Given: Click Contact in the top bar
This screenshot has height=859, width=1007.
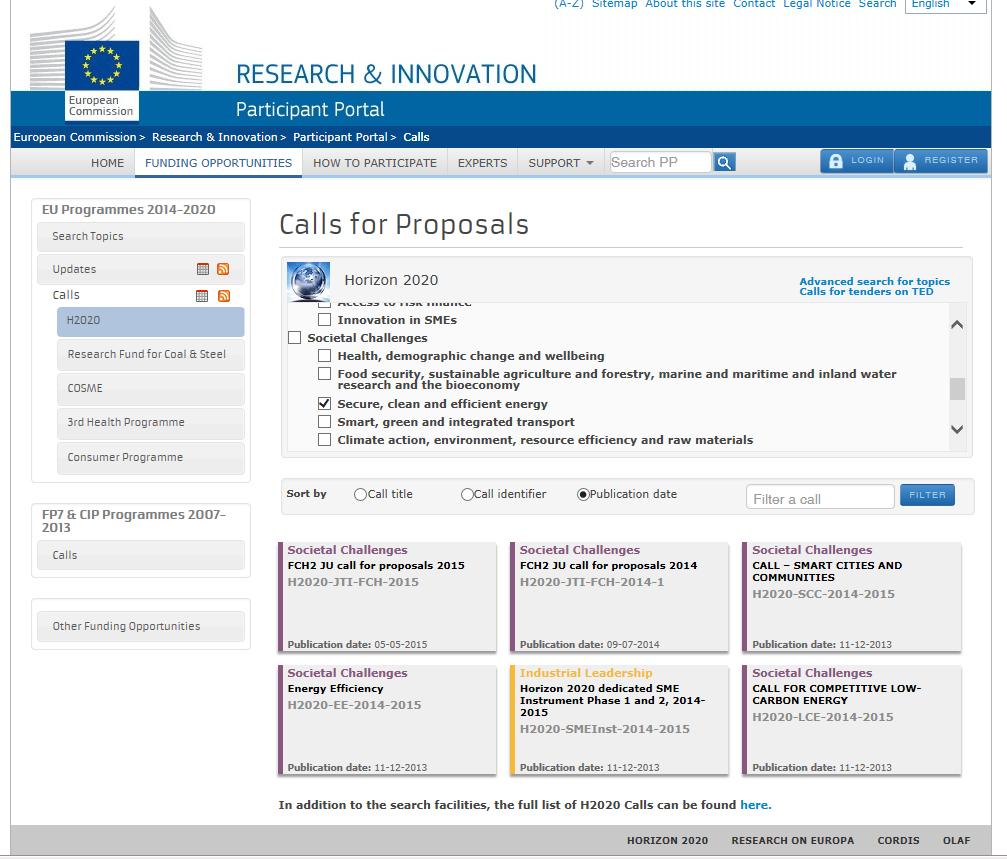Looking at the screenshot, I should click(754, 4).
